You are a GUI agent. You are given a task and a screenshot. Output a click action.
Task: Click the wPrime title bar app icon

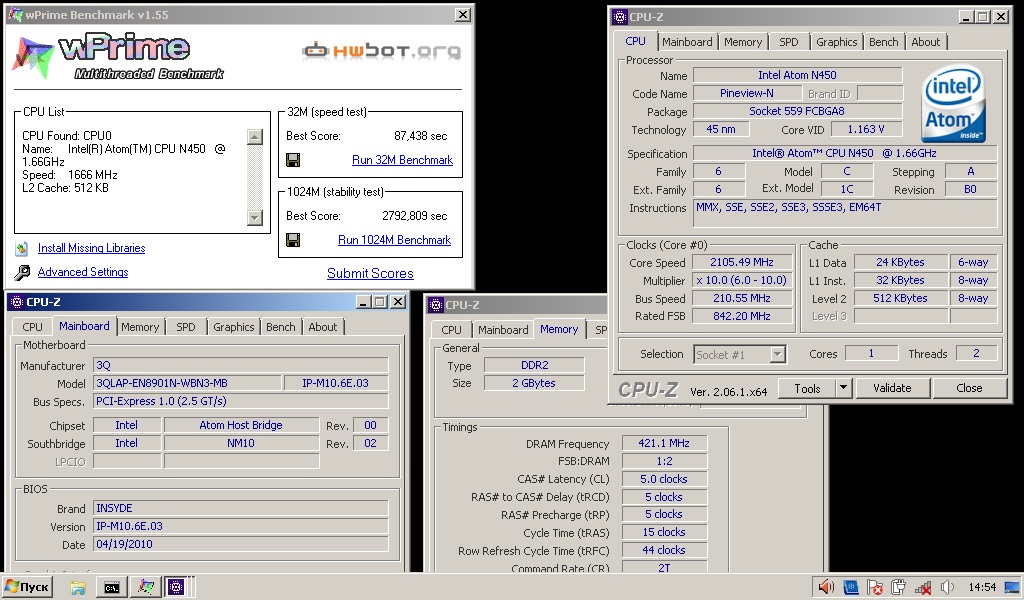14,14
